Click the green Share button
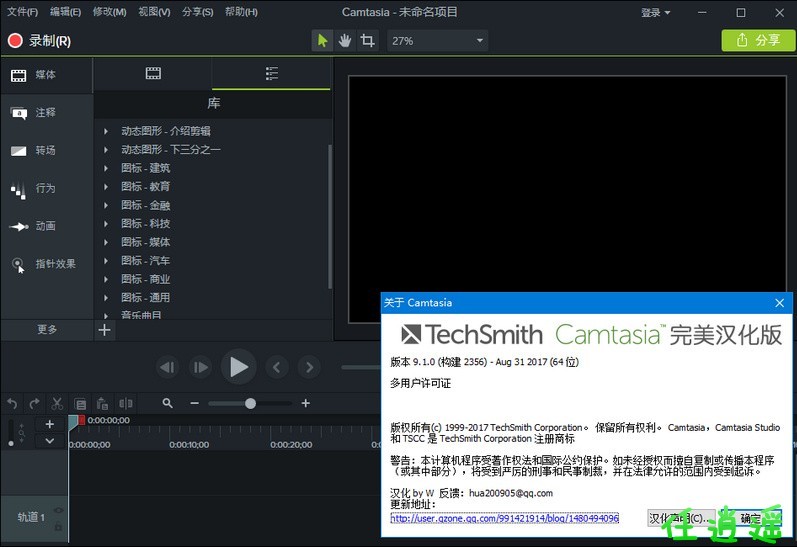The image size is (797, 549). [x=758, y=40]
